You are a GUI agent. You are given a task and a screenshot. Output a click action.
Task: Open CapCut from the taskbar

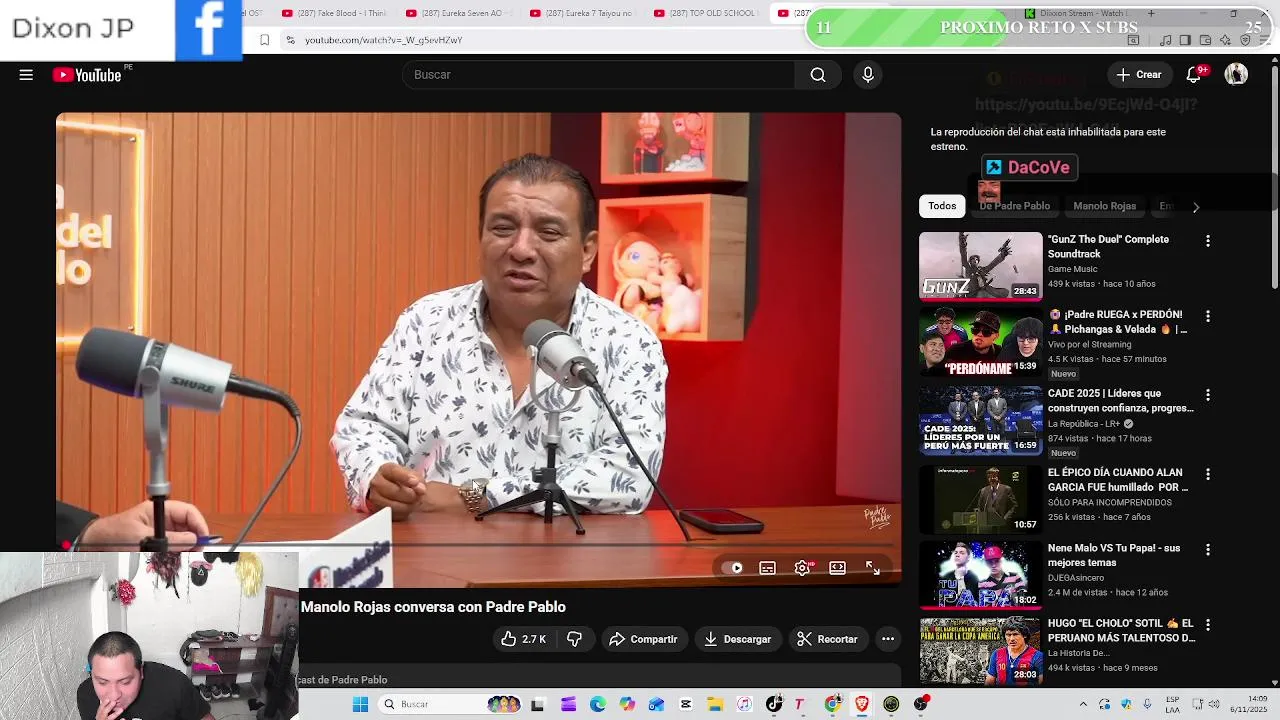pyautogui.click(x=685, y=704)
